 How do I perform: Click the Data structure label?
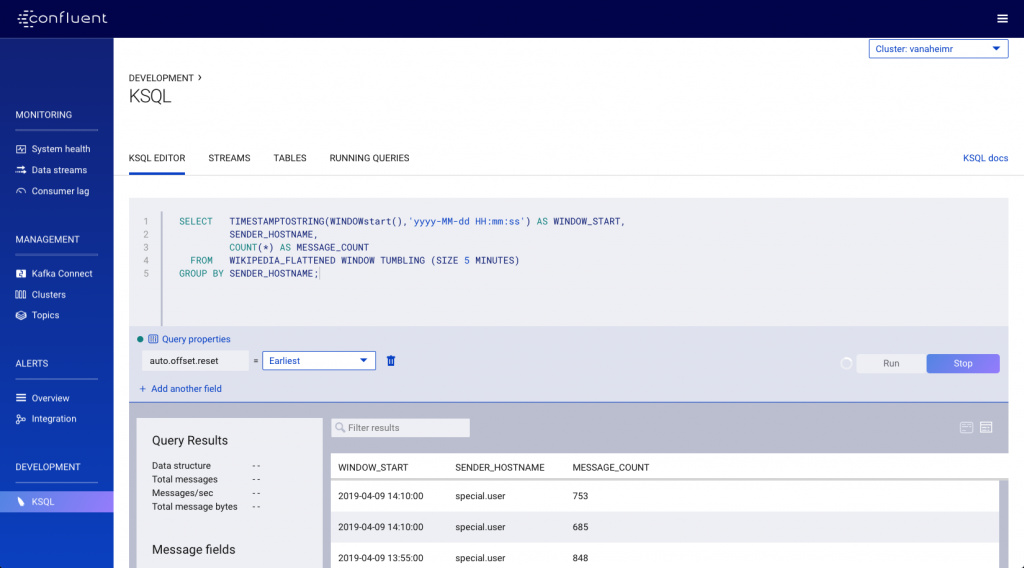(182, 465)
